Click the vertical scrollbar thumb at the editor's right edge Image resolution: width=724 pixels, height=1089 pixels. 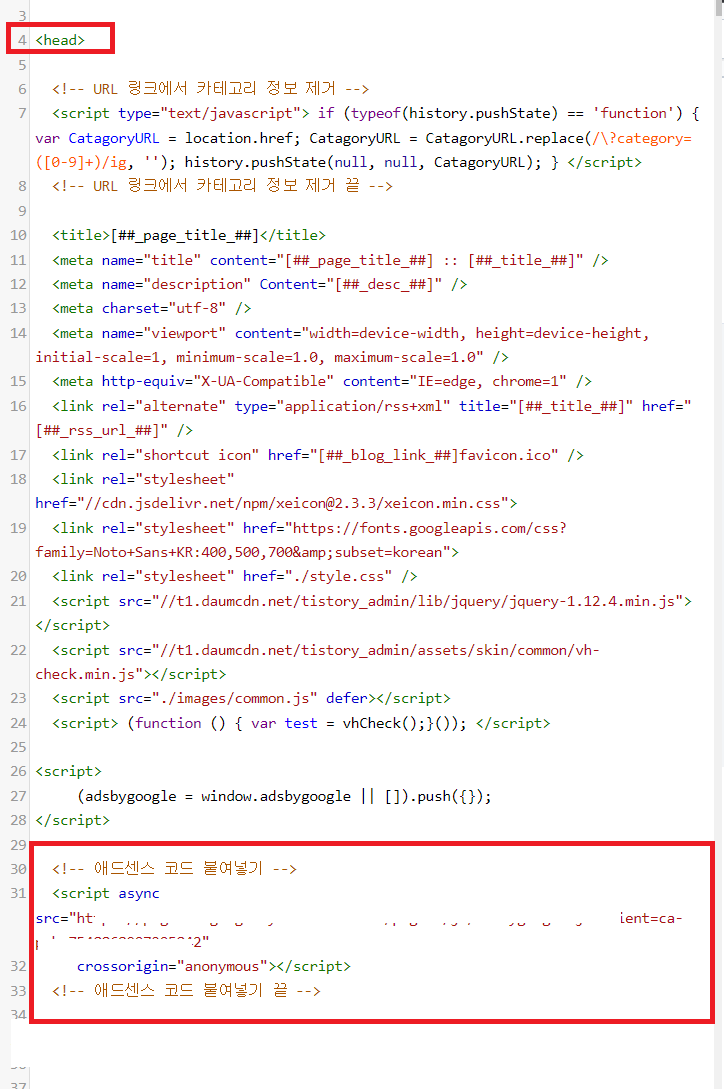pos(719,7)
